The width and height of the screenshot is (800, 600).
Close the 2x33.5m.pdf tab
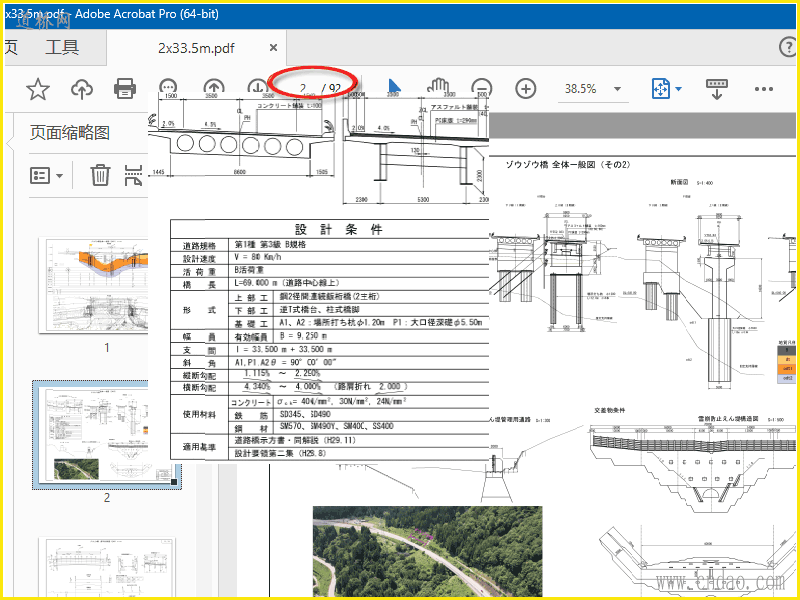point(273,48)
